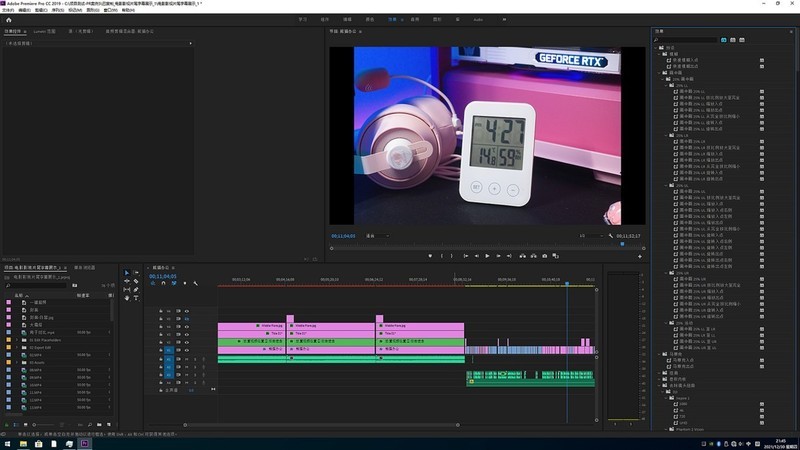
Task: Click the Export Frame camera icon
Action: click(545, 256)
